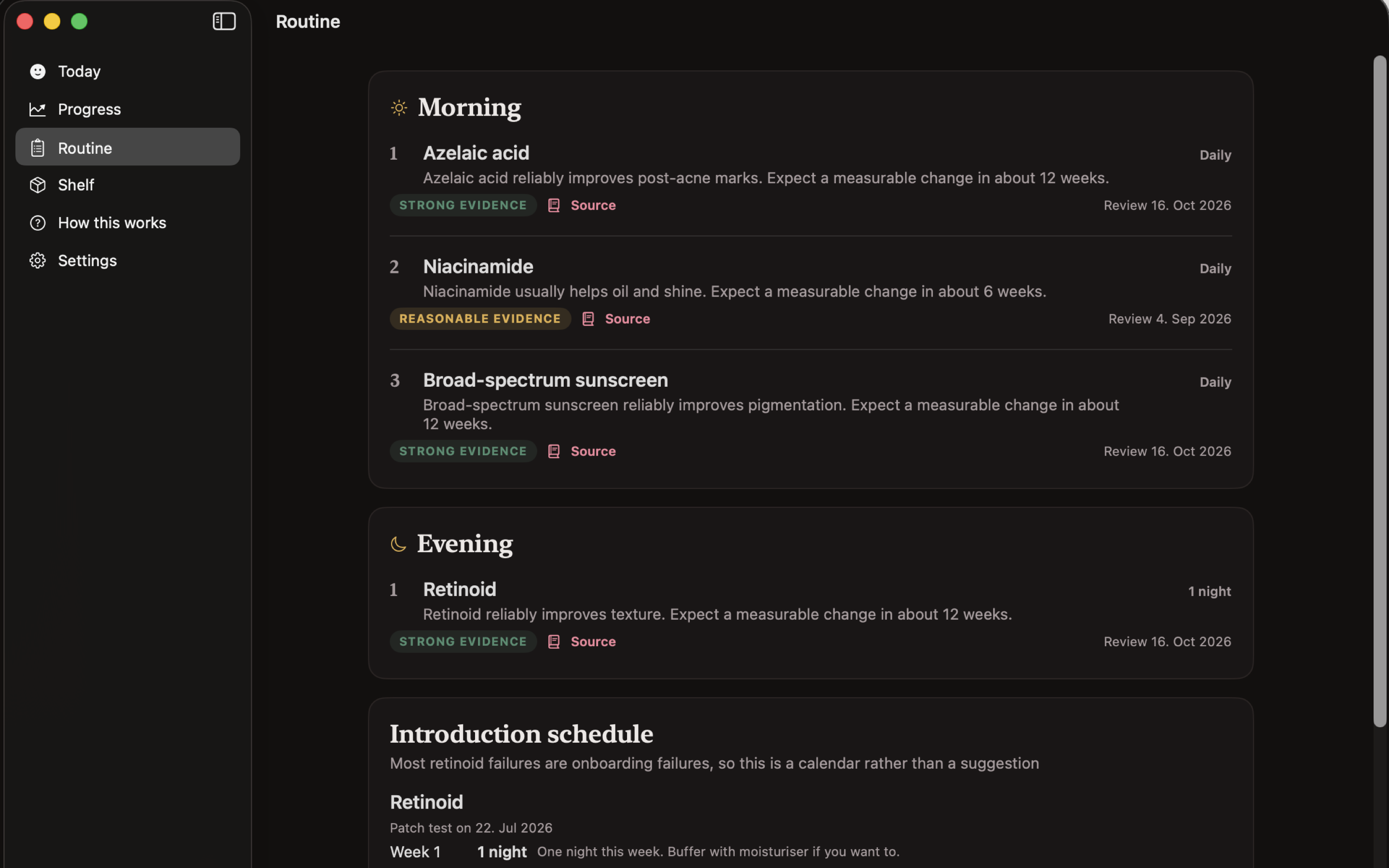The width and height of the screenshot is (1389, 868).
Task: Click the Evening moon icon
Action: tap(398, 544)
